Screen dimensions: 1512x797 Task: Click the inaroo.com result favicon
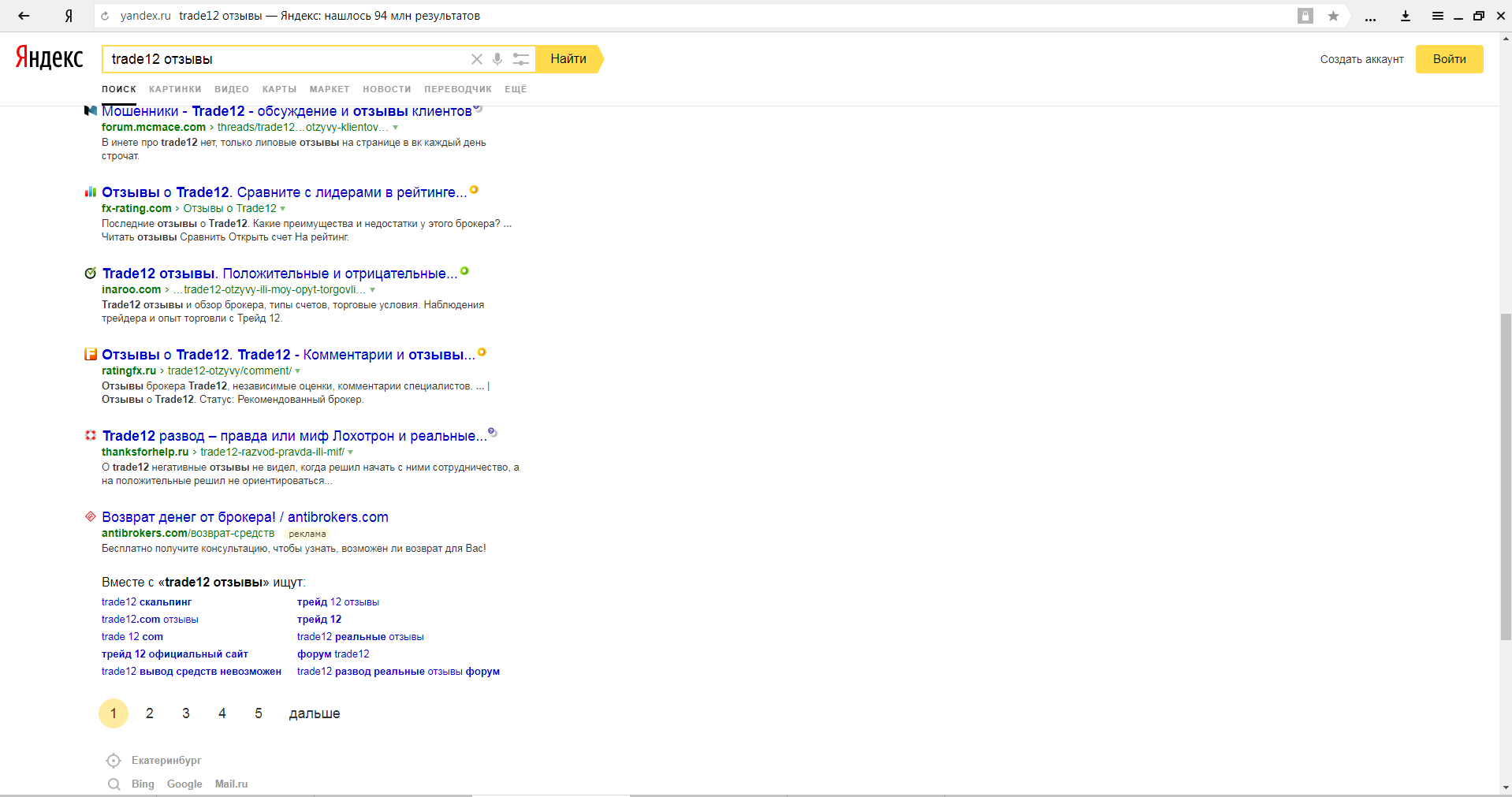[x=91, y=274]
